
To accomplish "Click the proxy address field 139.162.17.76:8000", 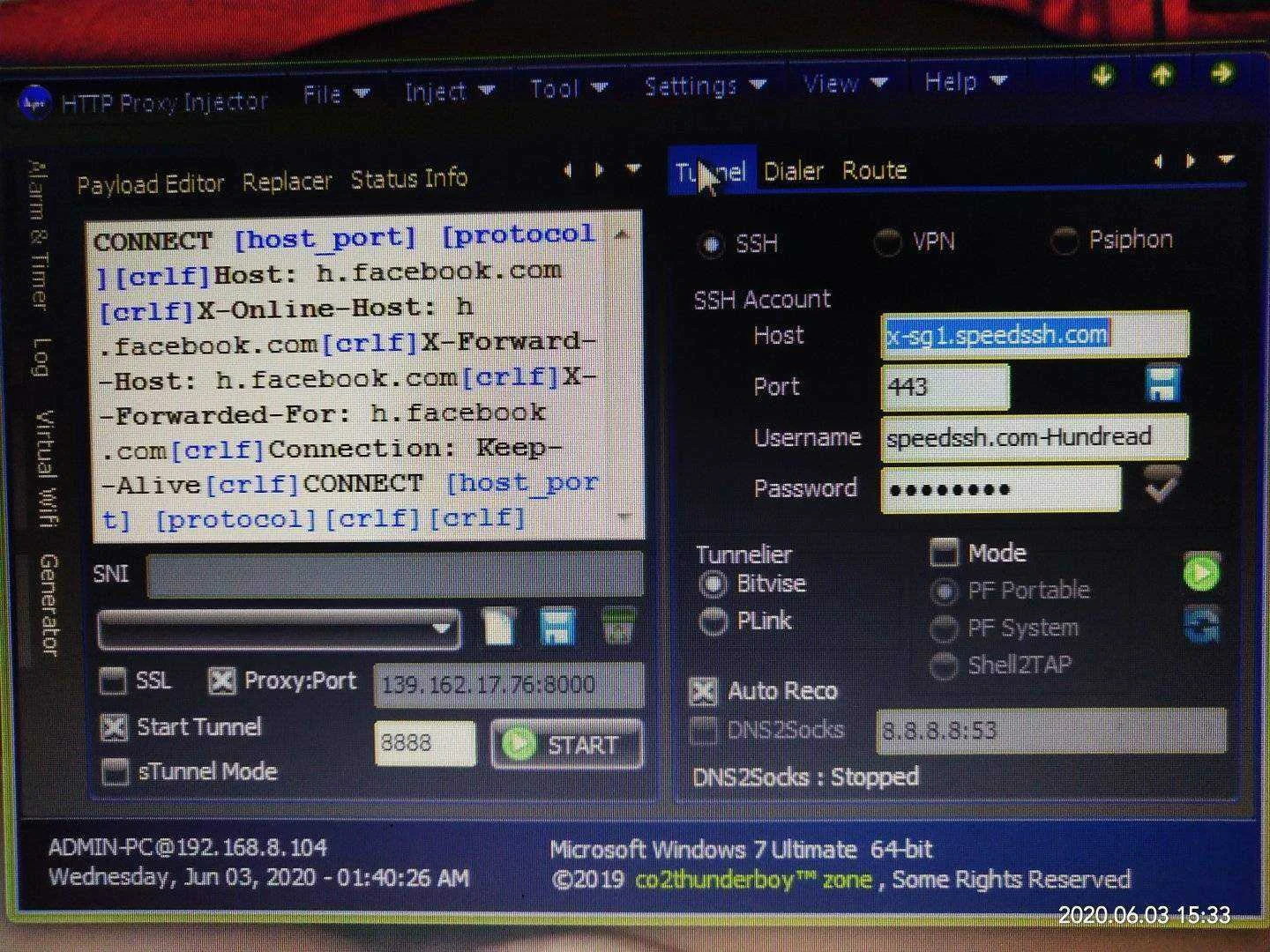I will pos(508,685).
